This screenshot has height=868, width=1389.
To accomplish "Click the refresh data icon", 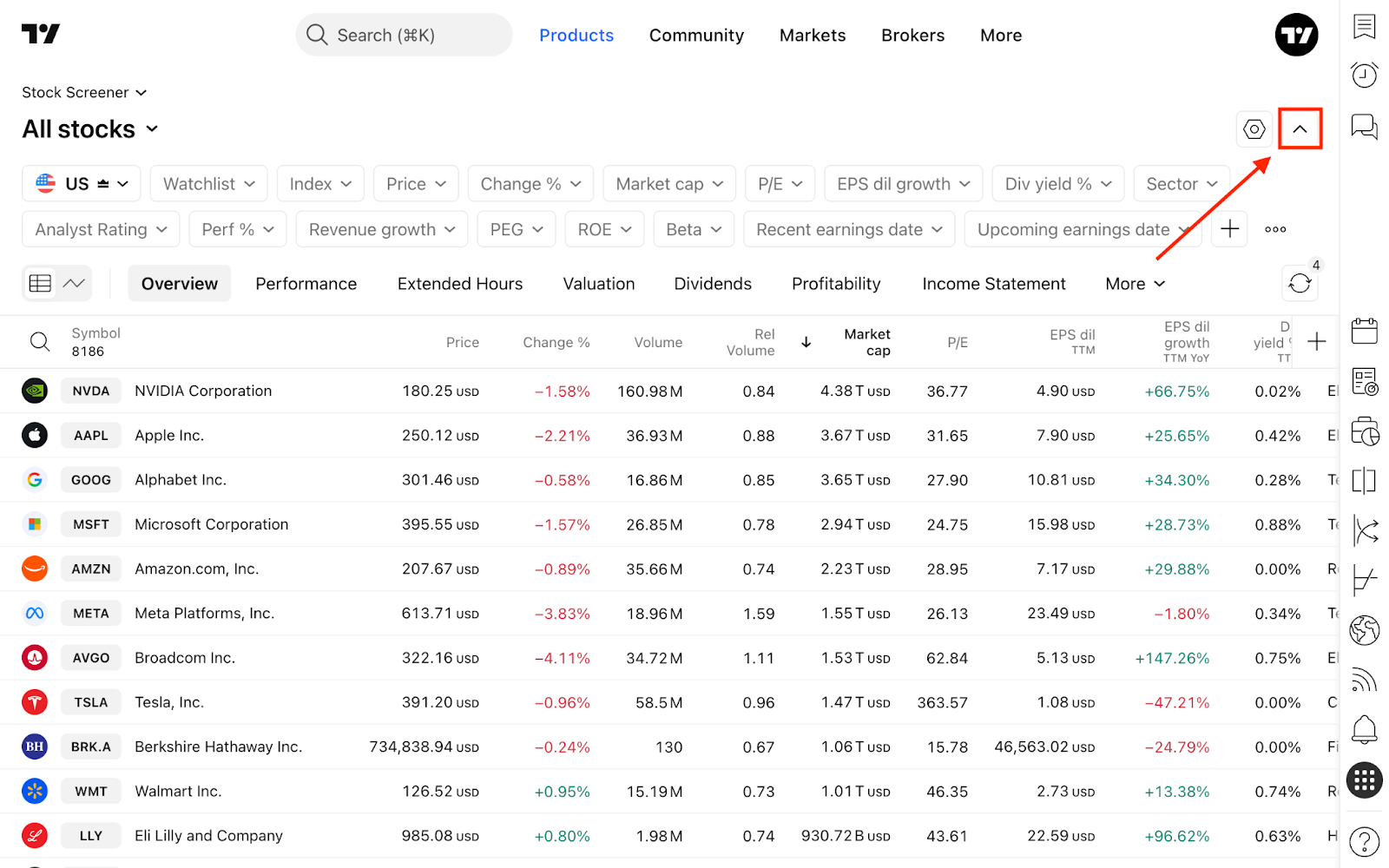I will pos(1300,283).
